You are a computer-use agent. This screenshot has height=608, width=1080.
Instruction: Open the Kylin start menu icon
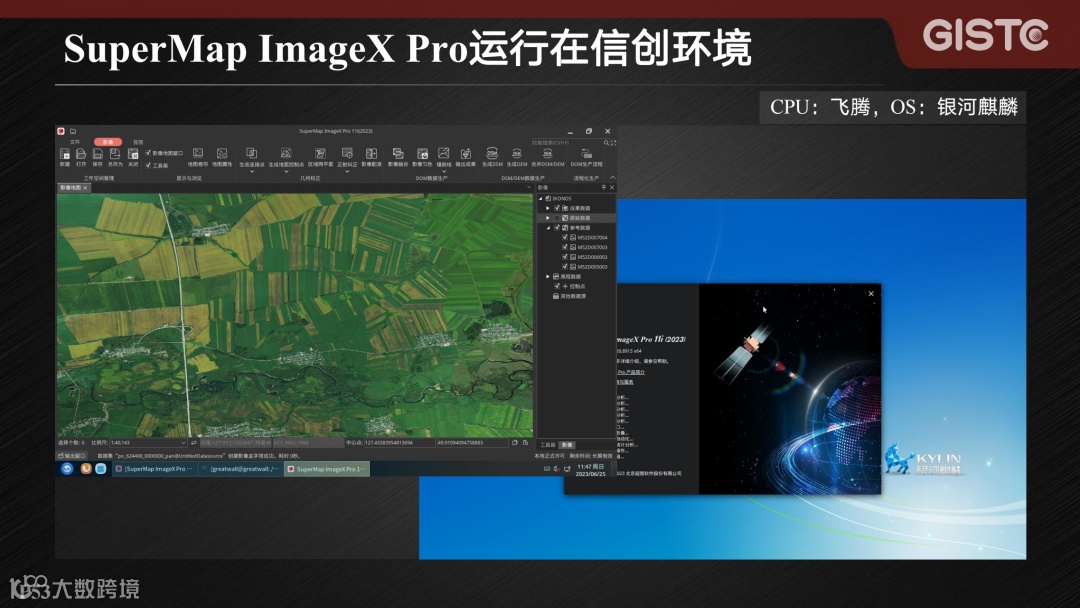(x=67, y=469)
